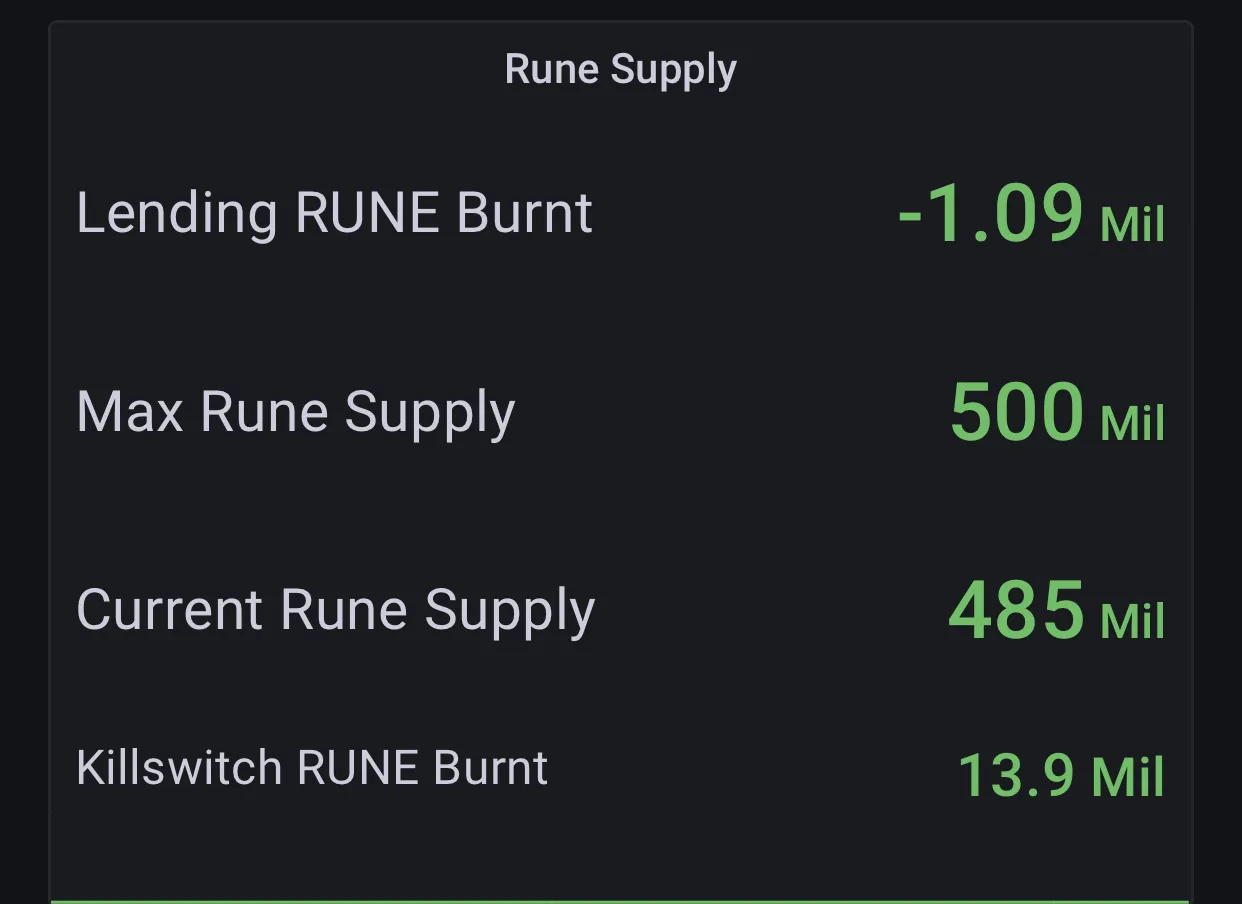Screen dimensions: 1242x904
Task: Click the green bar at the panel bottom
Action: 620,901
